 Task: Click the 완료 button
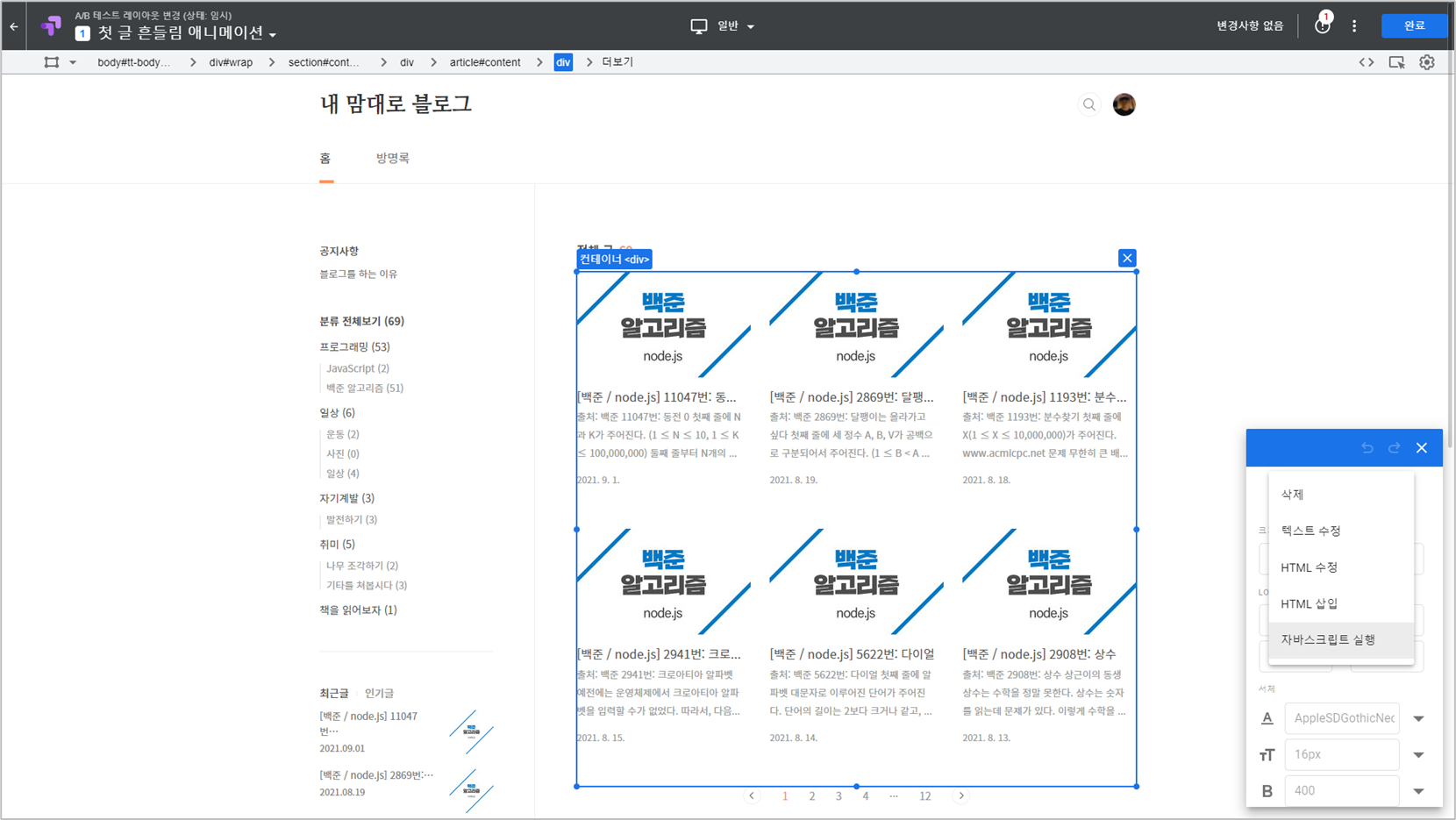click(1414, 25)
